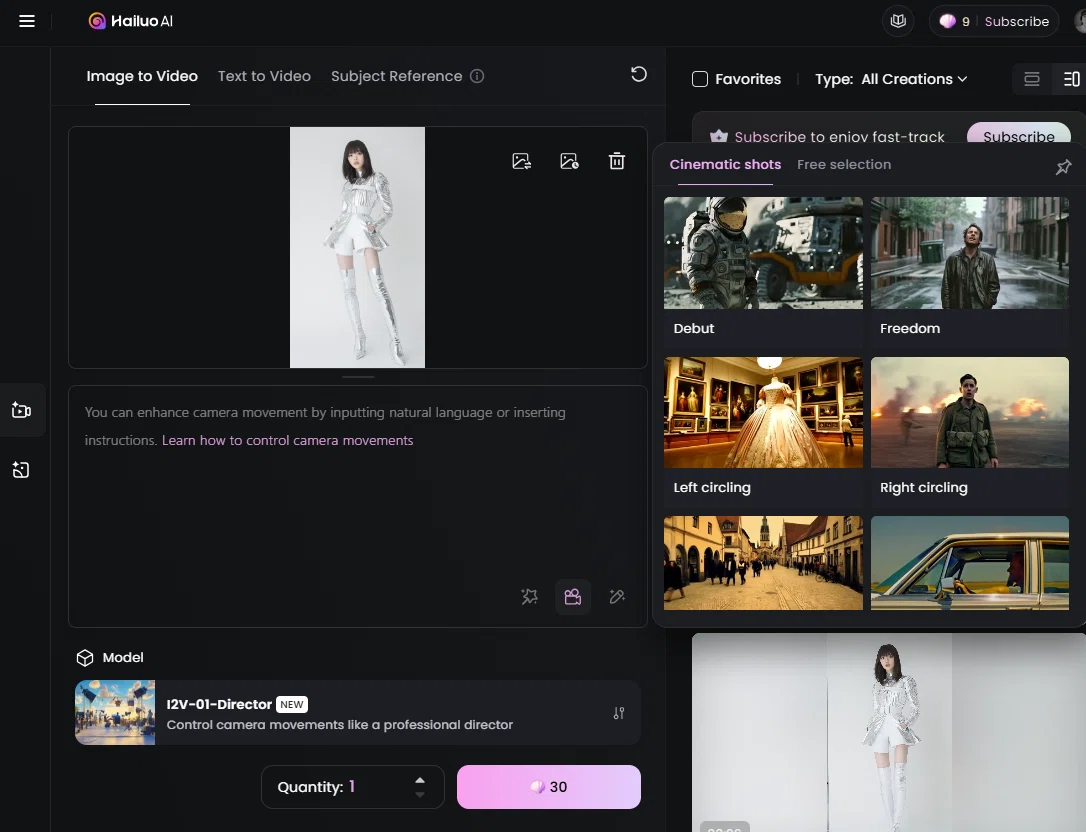Click the replace image icon

522,161
